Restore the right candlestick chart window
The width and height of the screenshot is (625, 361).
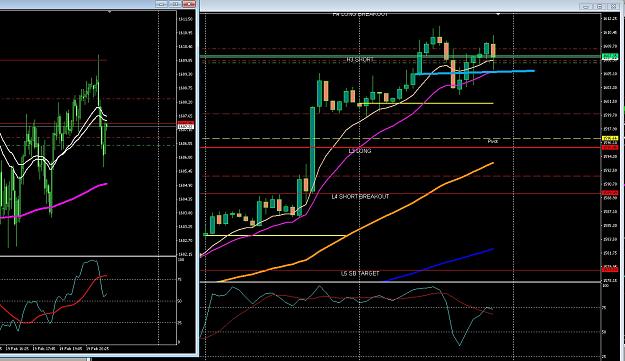[599, 6]
